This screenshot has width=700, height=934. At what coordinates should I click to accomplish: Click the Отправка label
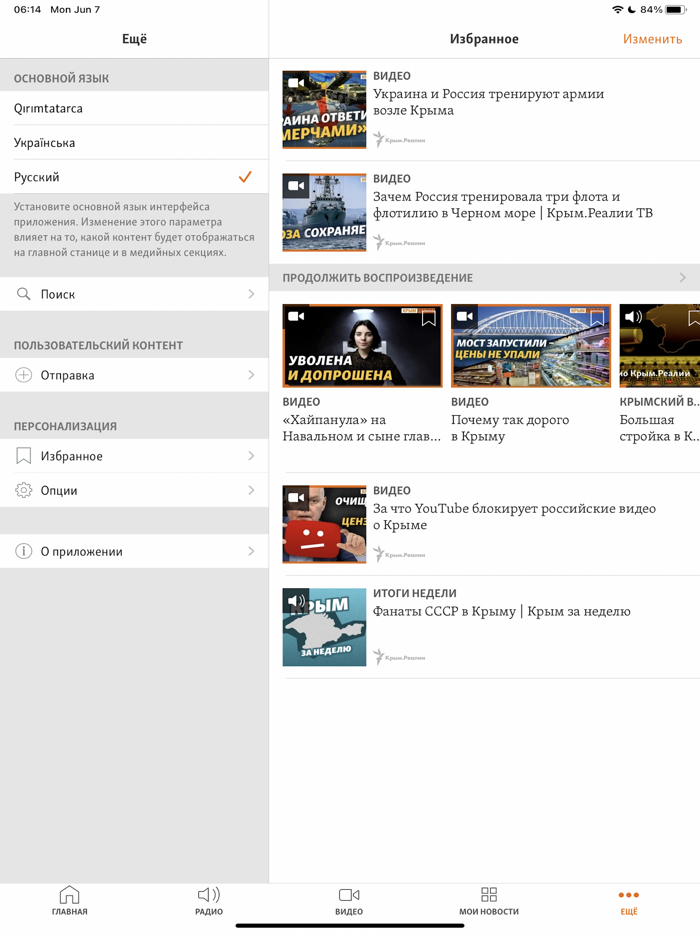67,375
